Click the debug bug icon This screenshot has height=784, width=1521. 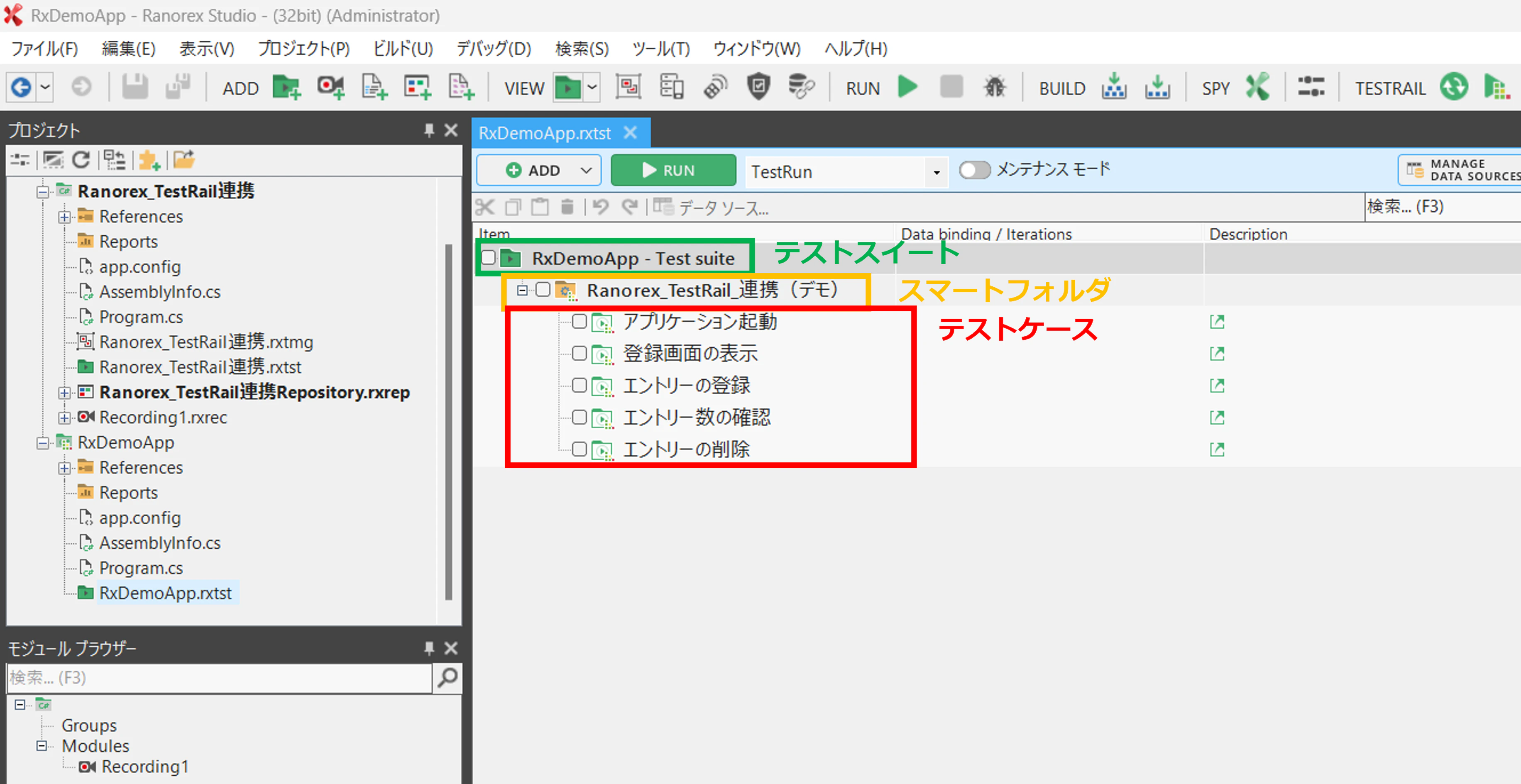[995, 88]
